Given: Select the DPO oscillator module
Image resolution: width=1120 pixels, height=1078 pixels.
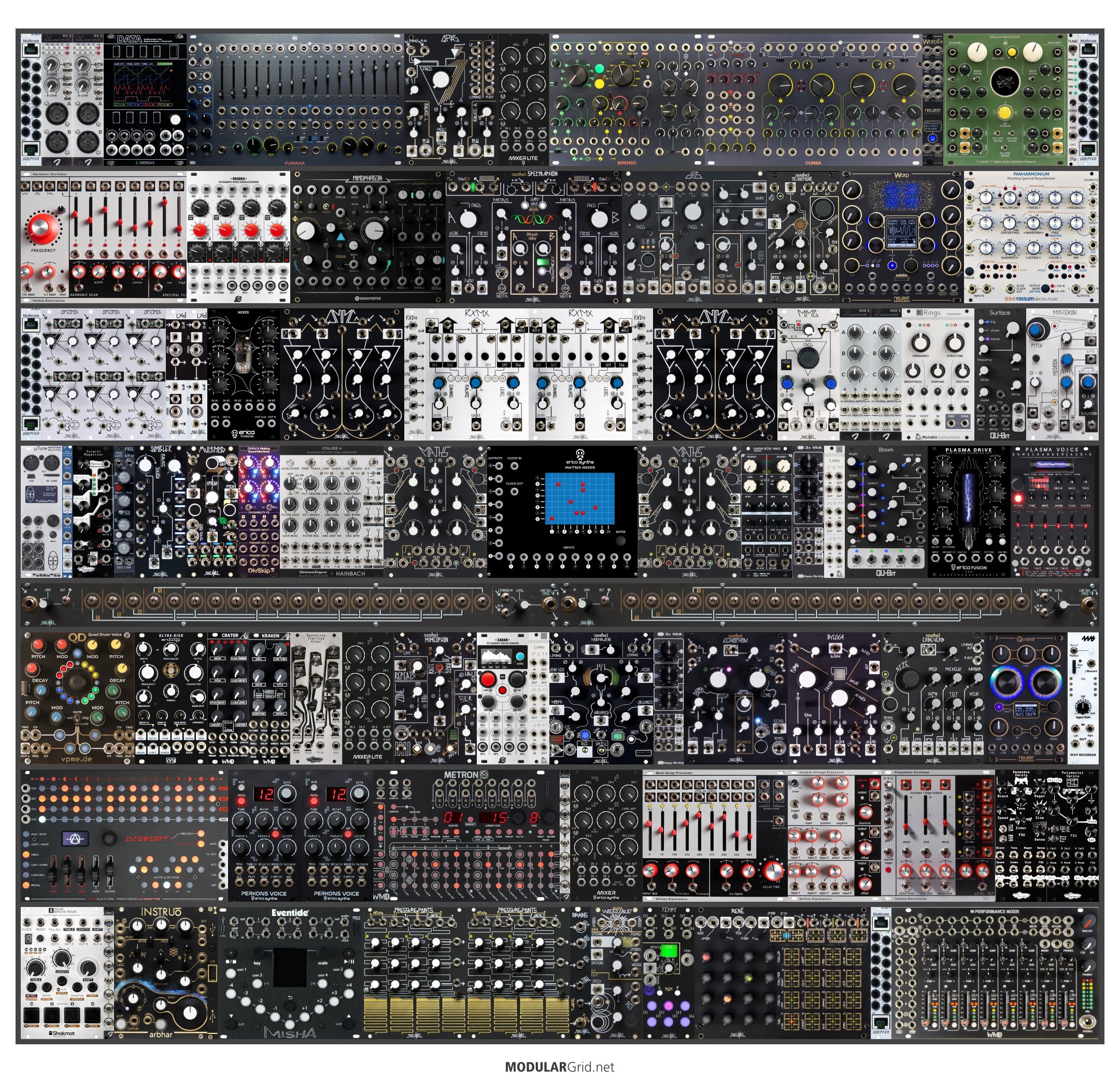Looking at the screenshot, I should [x=695, y=237].
